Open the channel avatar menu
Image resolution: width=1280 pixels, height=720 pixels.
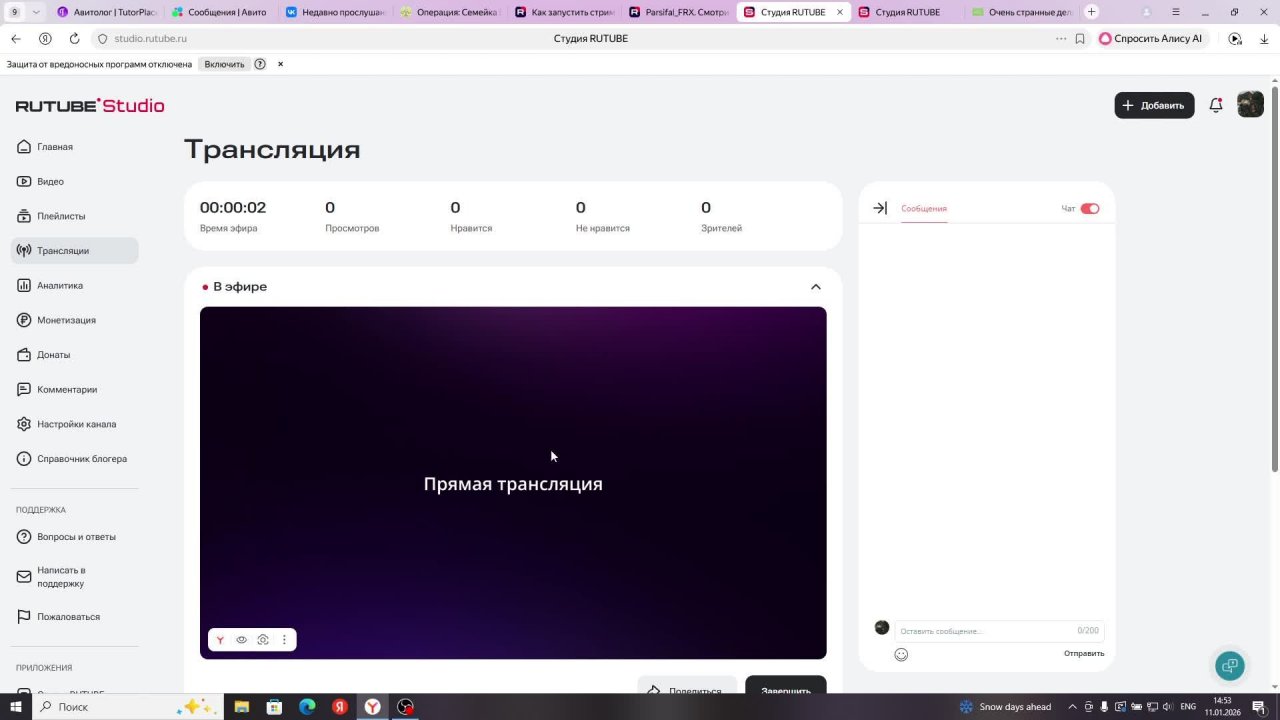[x=1250, y=105]
